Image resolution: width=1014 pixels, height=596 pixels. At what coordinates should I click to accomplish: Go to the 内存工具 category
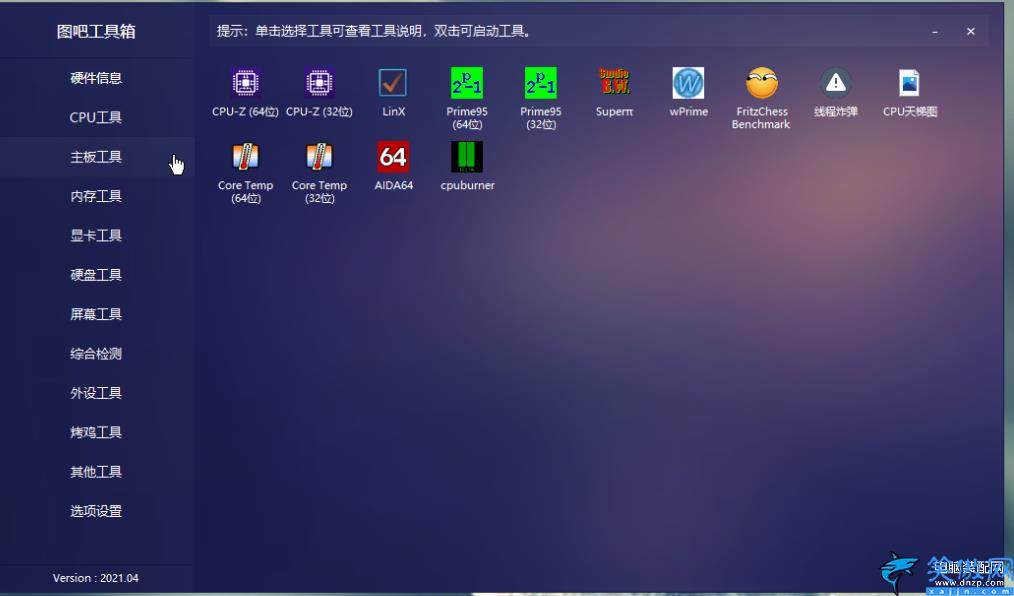point(96,197)
